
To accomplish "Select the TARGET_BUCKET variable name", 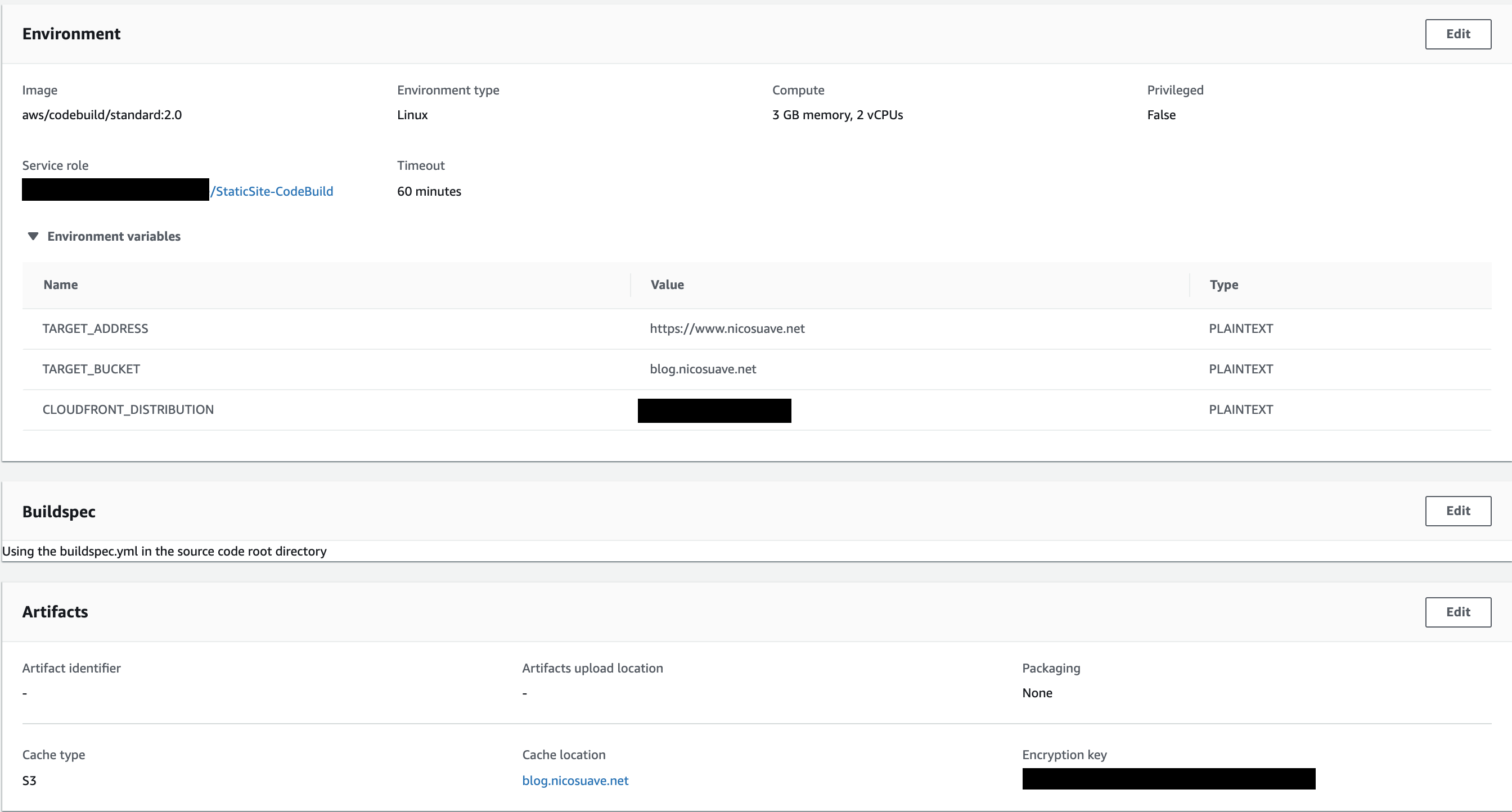I will tap(91, 369).
